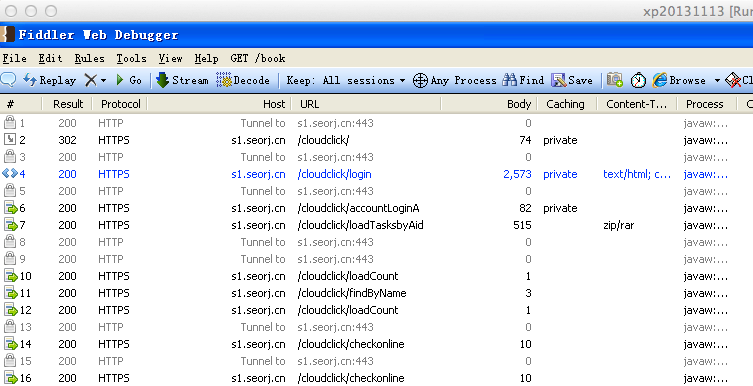753x386 pixels.
Task: Open the File menu
Action: [14, 59]
